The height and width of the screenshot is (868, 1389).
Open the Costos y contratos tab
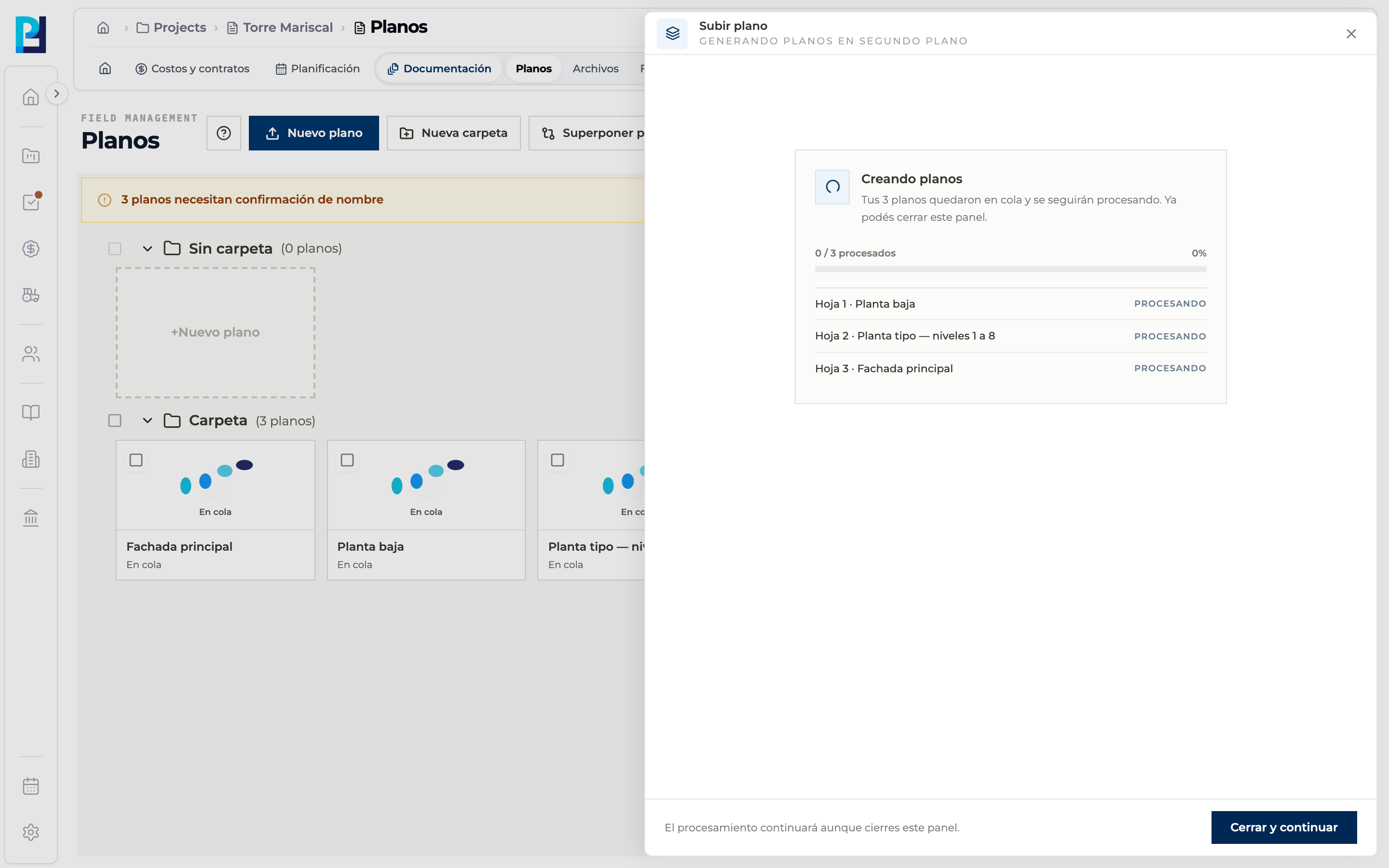[192, 68]
